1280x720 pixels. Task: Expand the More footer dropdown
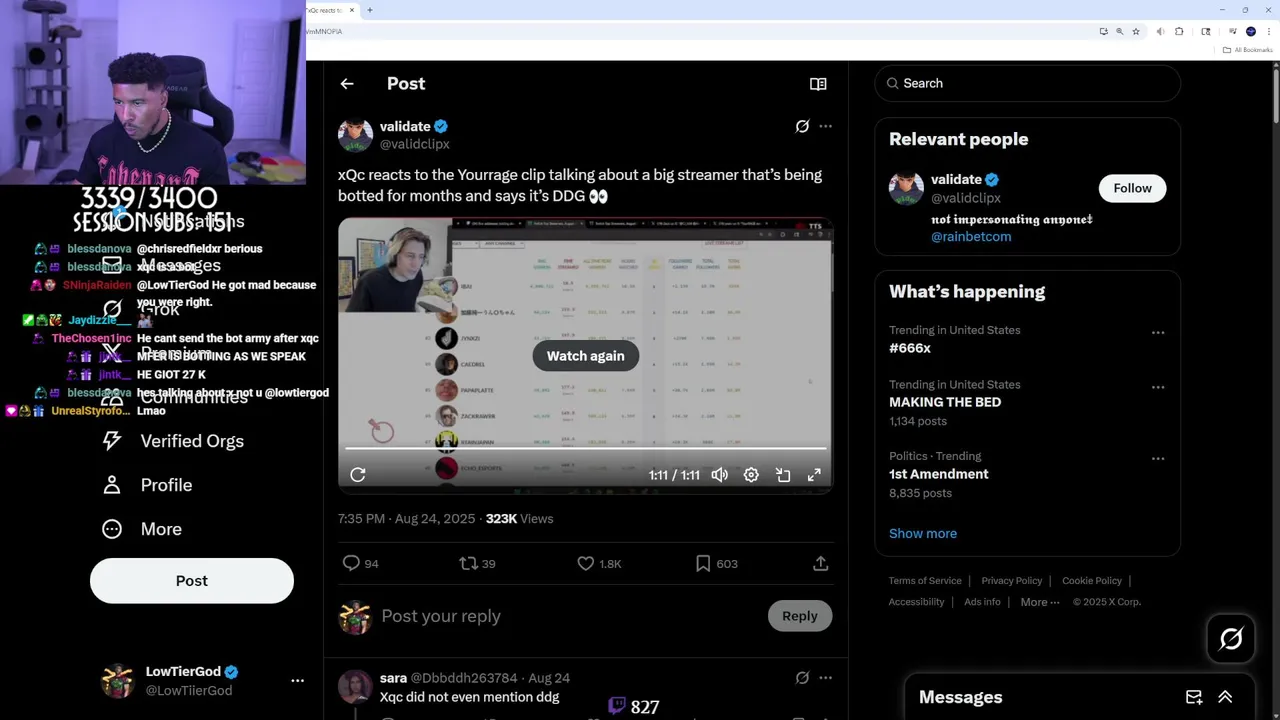(1041, 602)
